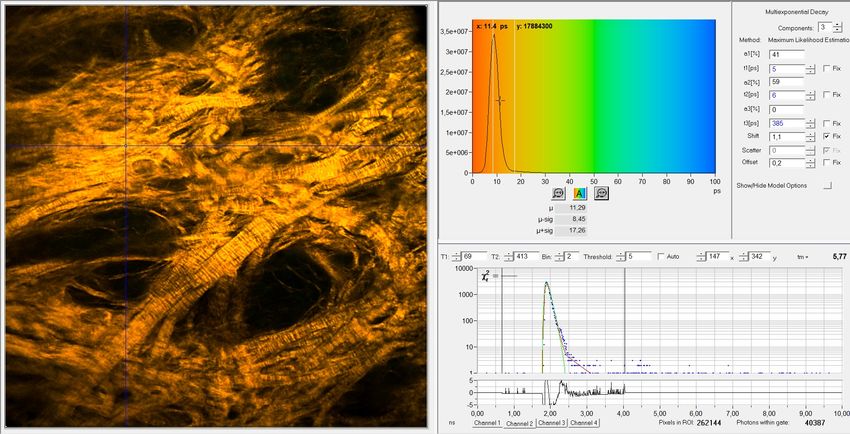This screenshot has height=434, width=850.
Task: Click the a2[%] field showing 59
Action: pyautogui.click(x=787, y=82)
